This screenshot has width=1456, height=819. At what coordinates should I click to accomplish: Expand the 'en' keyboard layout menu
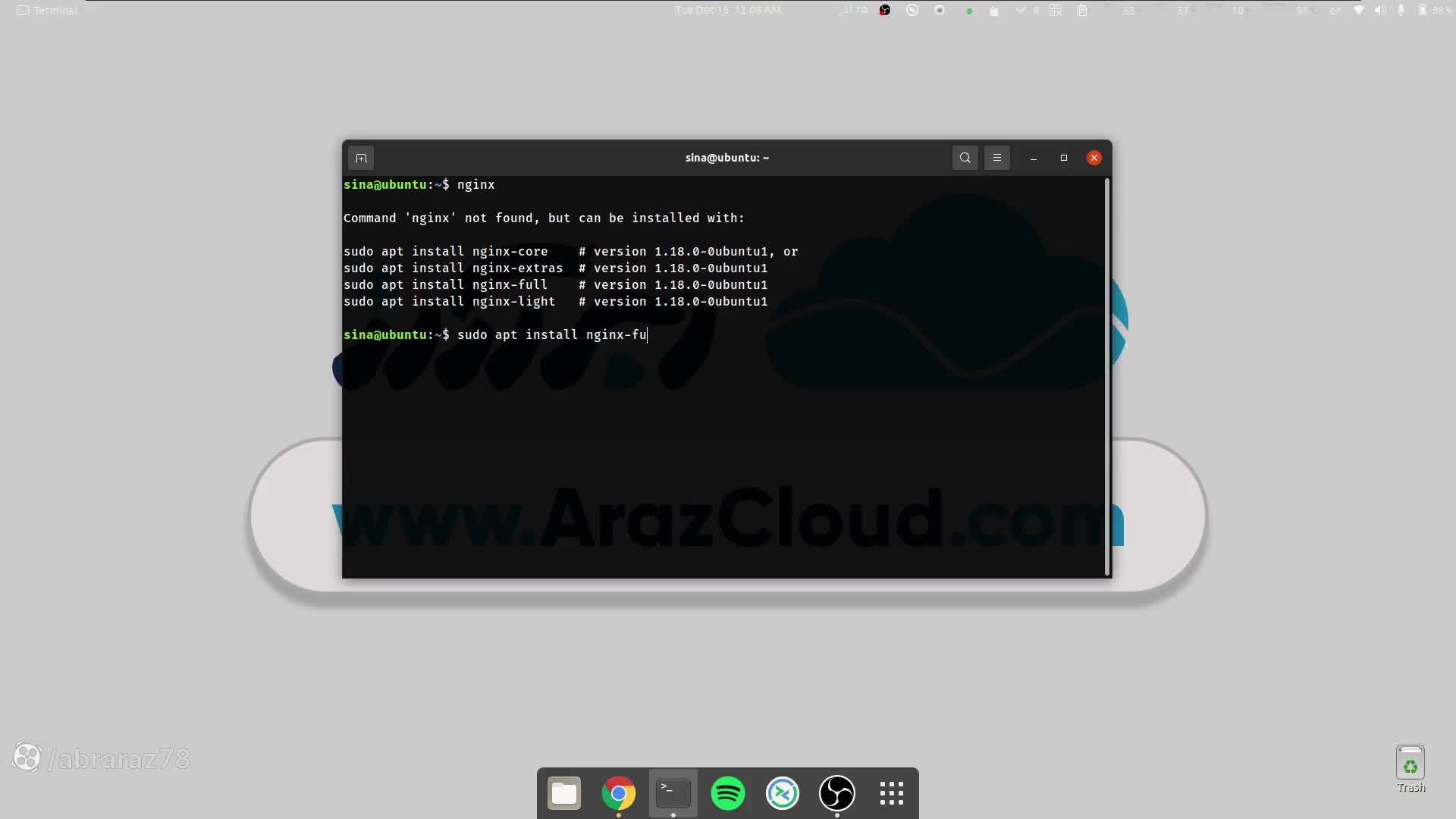point(1335,11)
